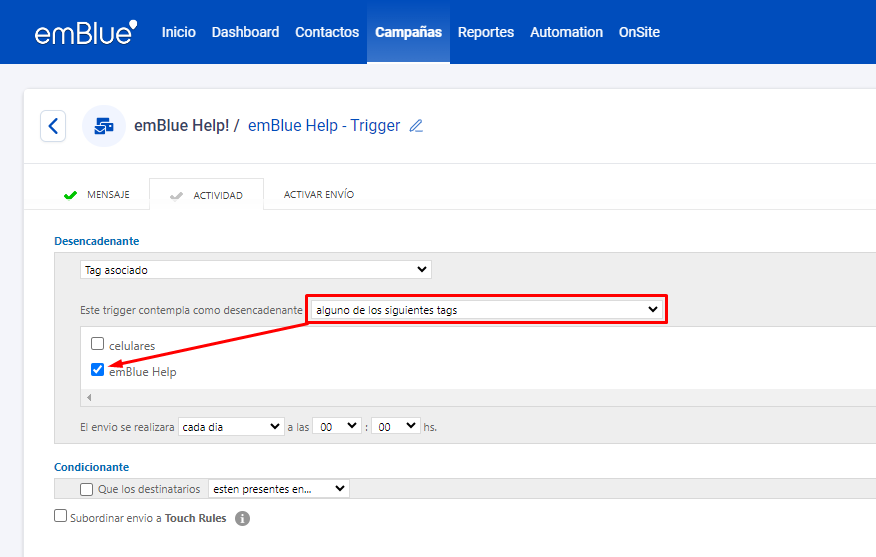Open Reportes in navigation bar
This screenshot has width=876, height=557.
point(486,32)
